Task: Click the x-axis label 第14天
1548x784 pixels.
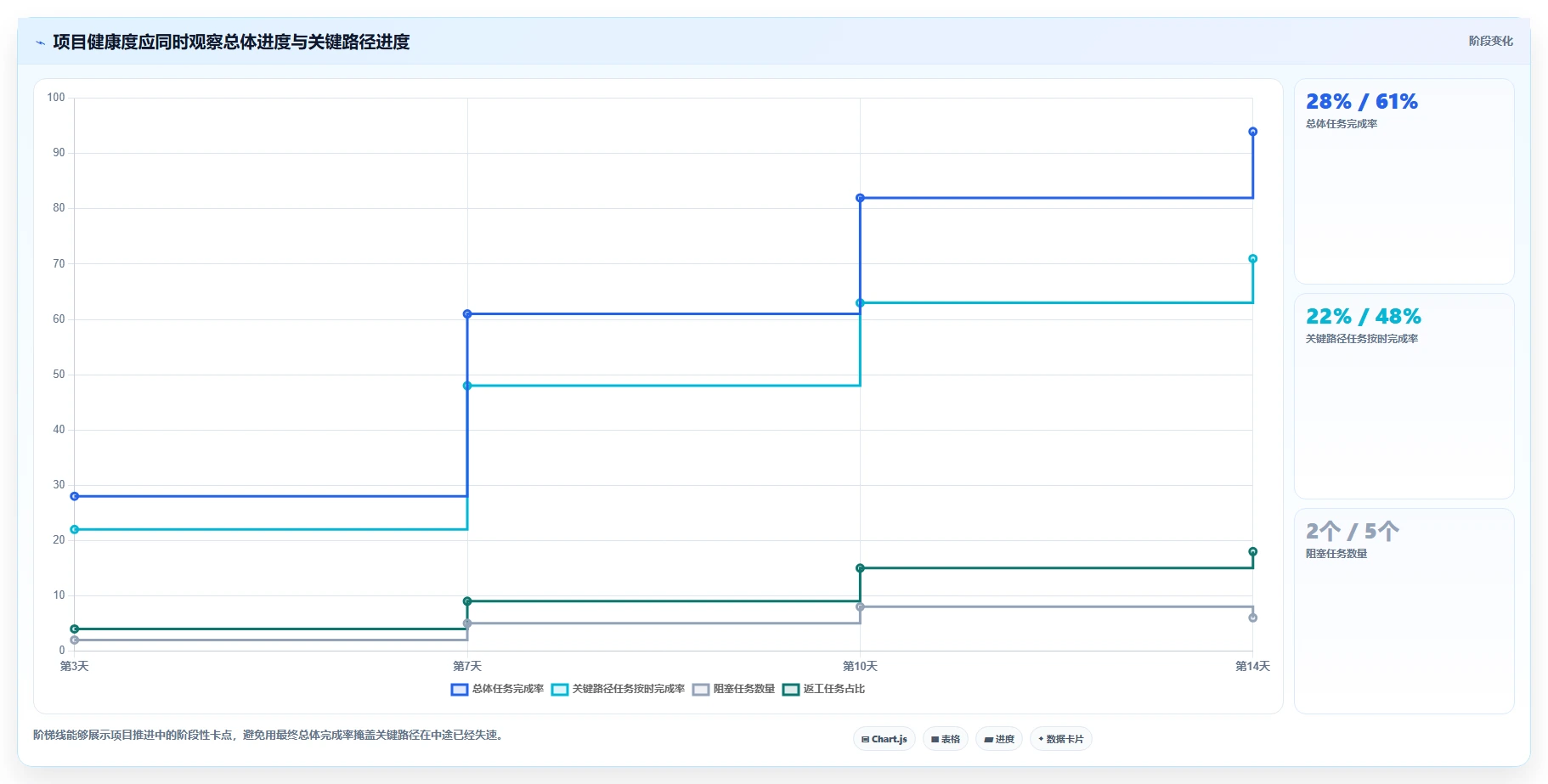Action: 1252,666
